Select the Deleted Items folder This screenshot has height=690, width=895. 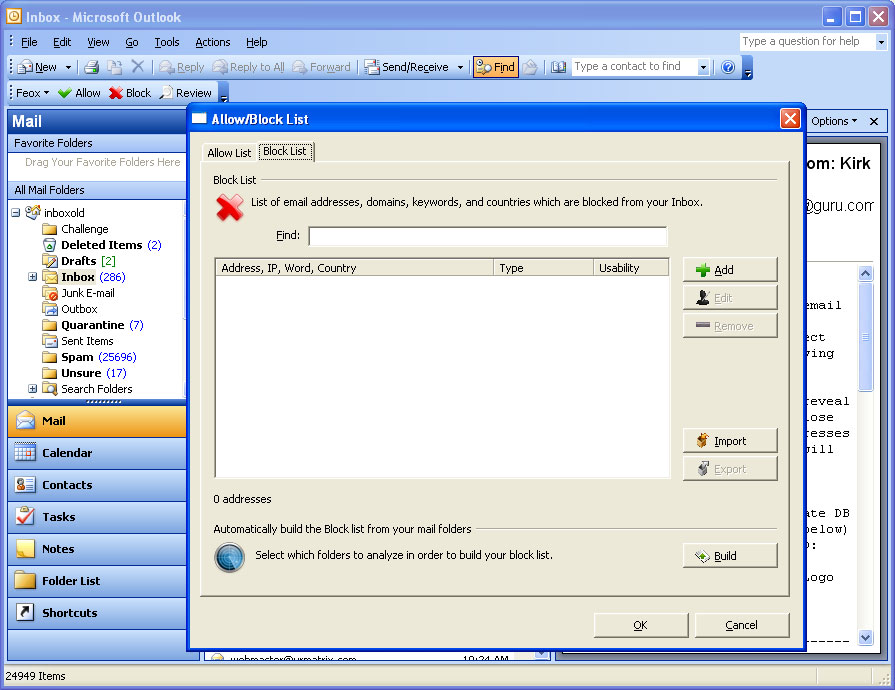pos(102,245)
